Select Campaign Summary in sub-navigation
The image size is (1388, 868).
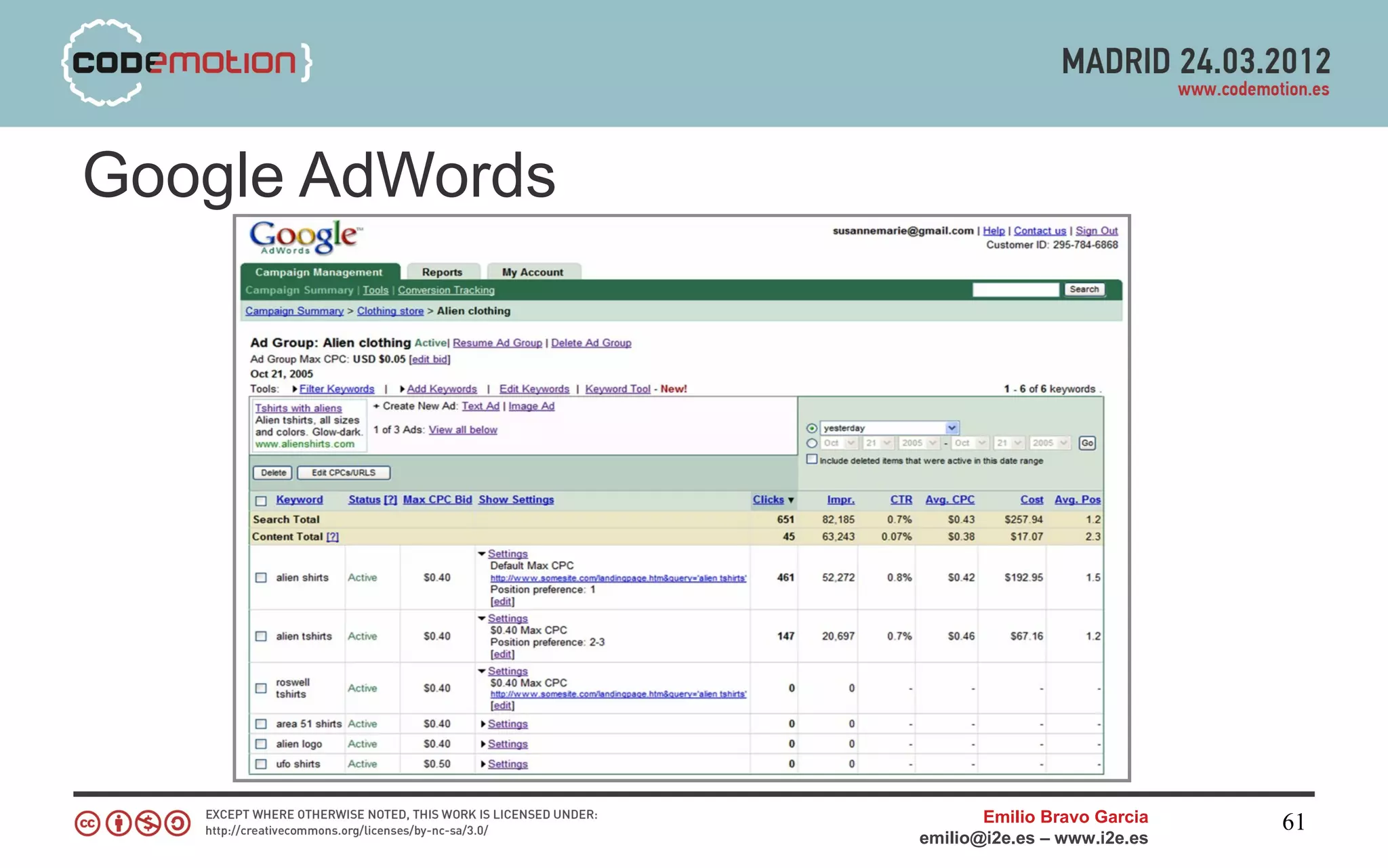(299, 290)
